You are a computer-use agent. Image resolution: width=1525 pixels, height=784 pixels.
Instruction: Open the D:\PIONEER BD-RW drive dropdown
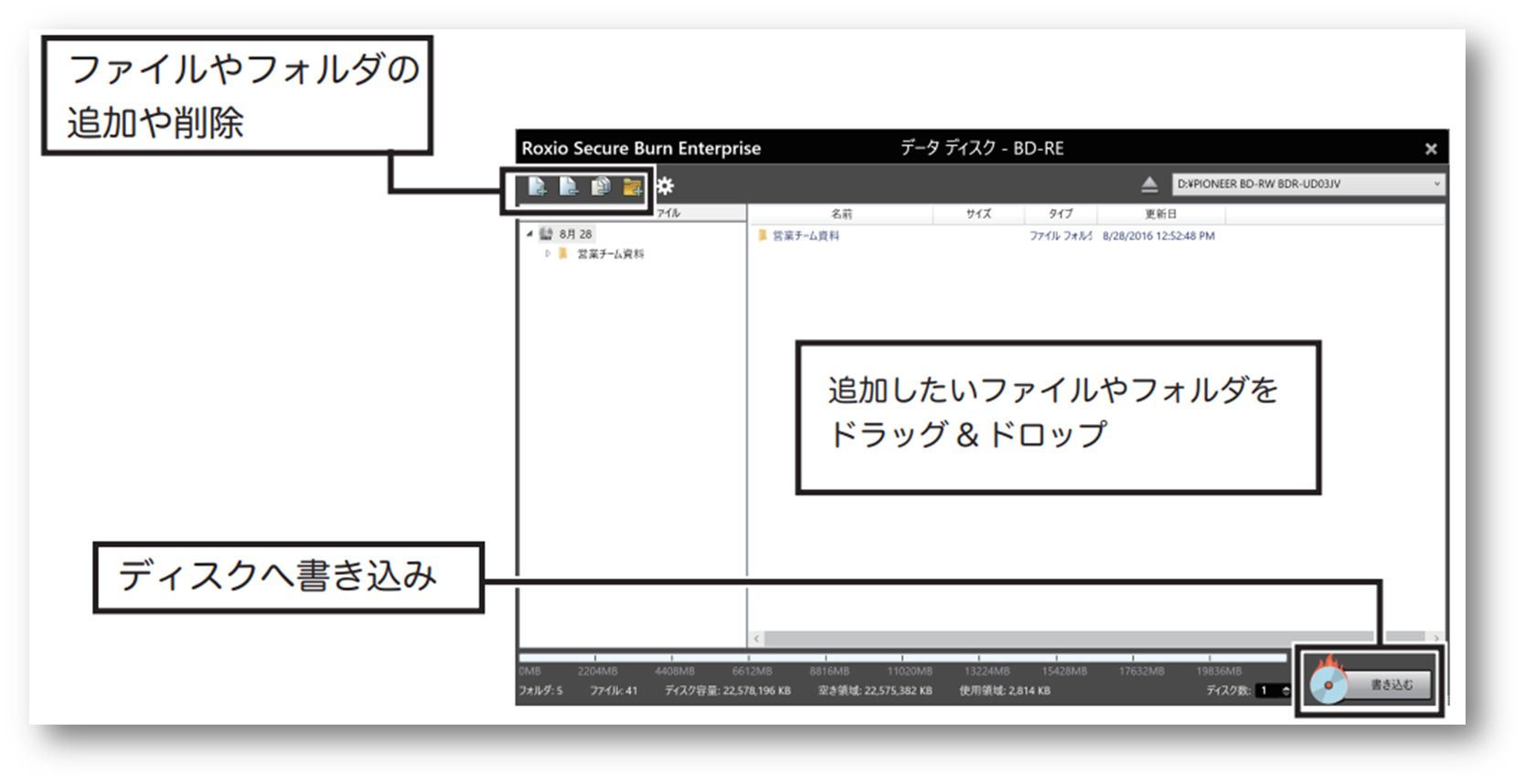pos(1308,184)
